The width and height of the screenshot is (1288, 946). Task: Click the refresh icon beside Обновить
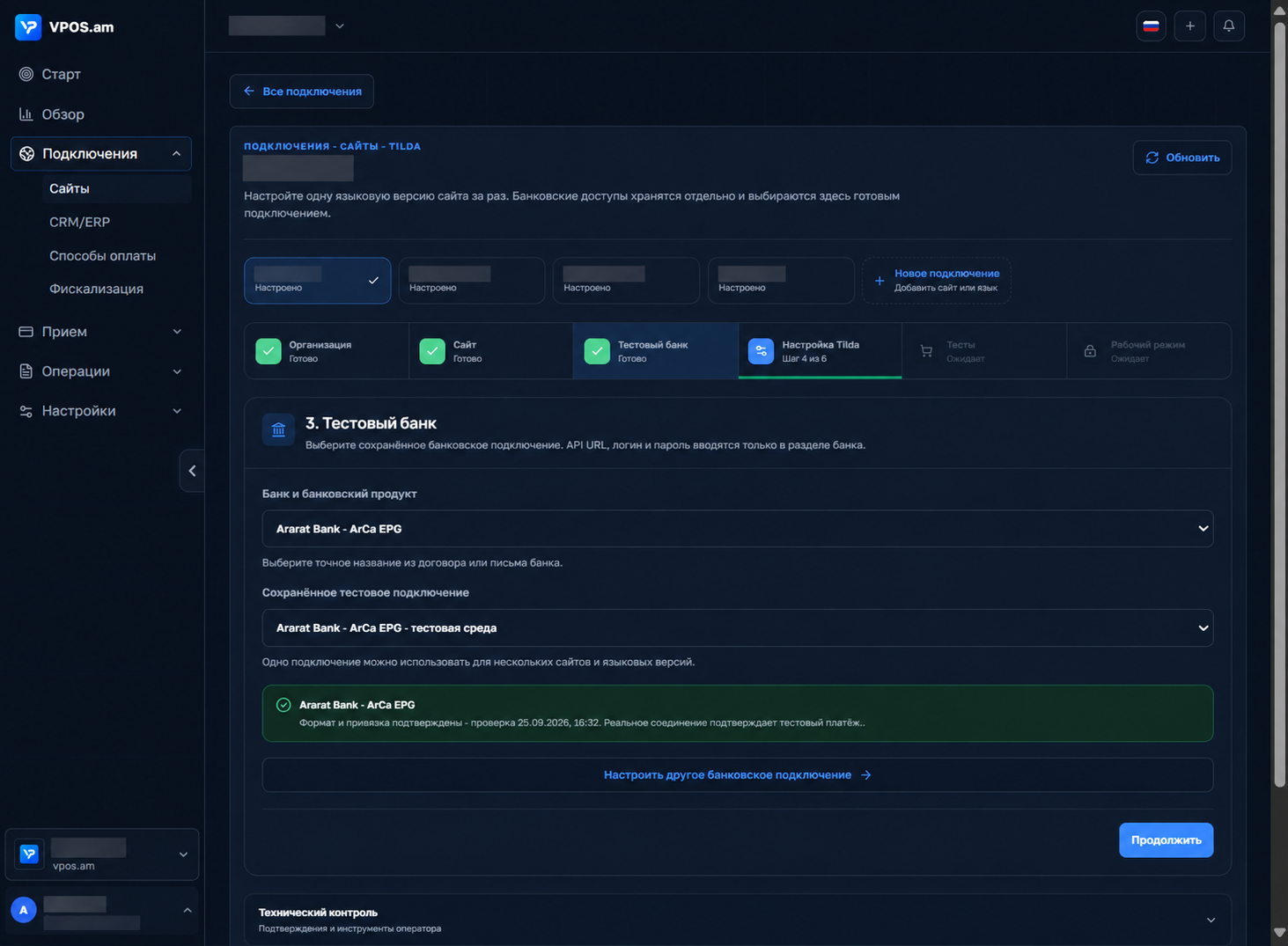pyautogui.click(x=1152, y=158)
